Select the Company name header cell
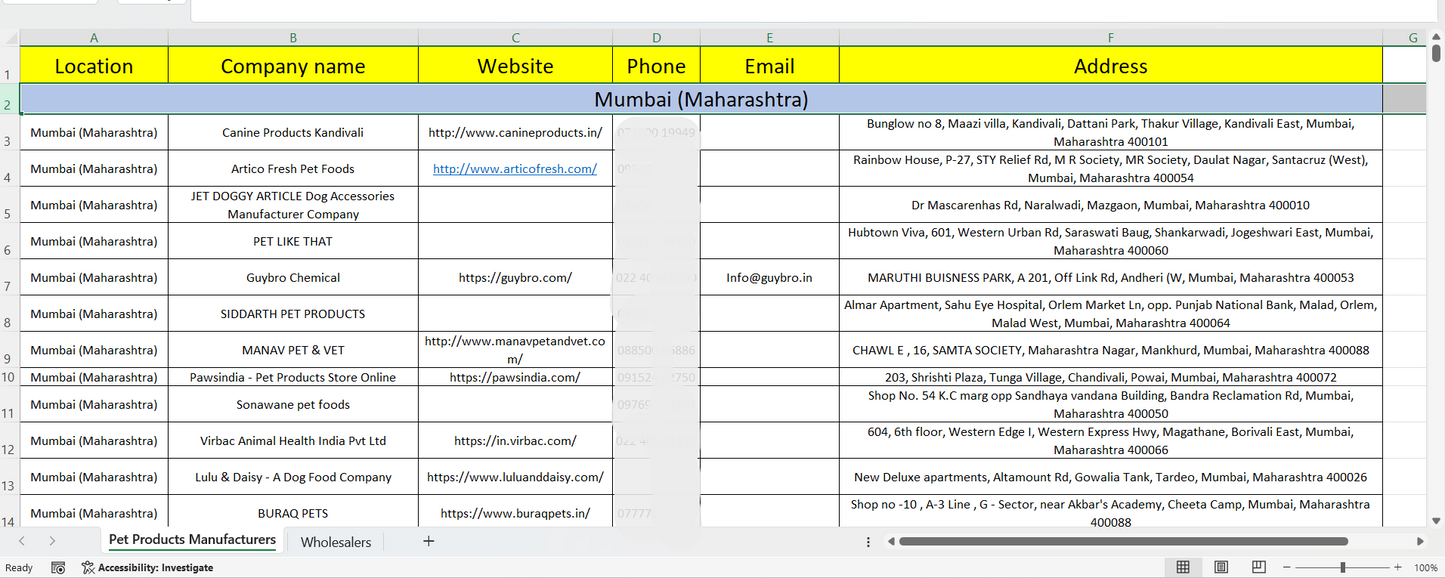 293,65
